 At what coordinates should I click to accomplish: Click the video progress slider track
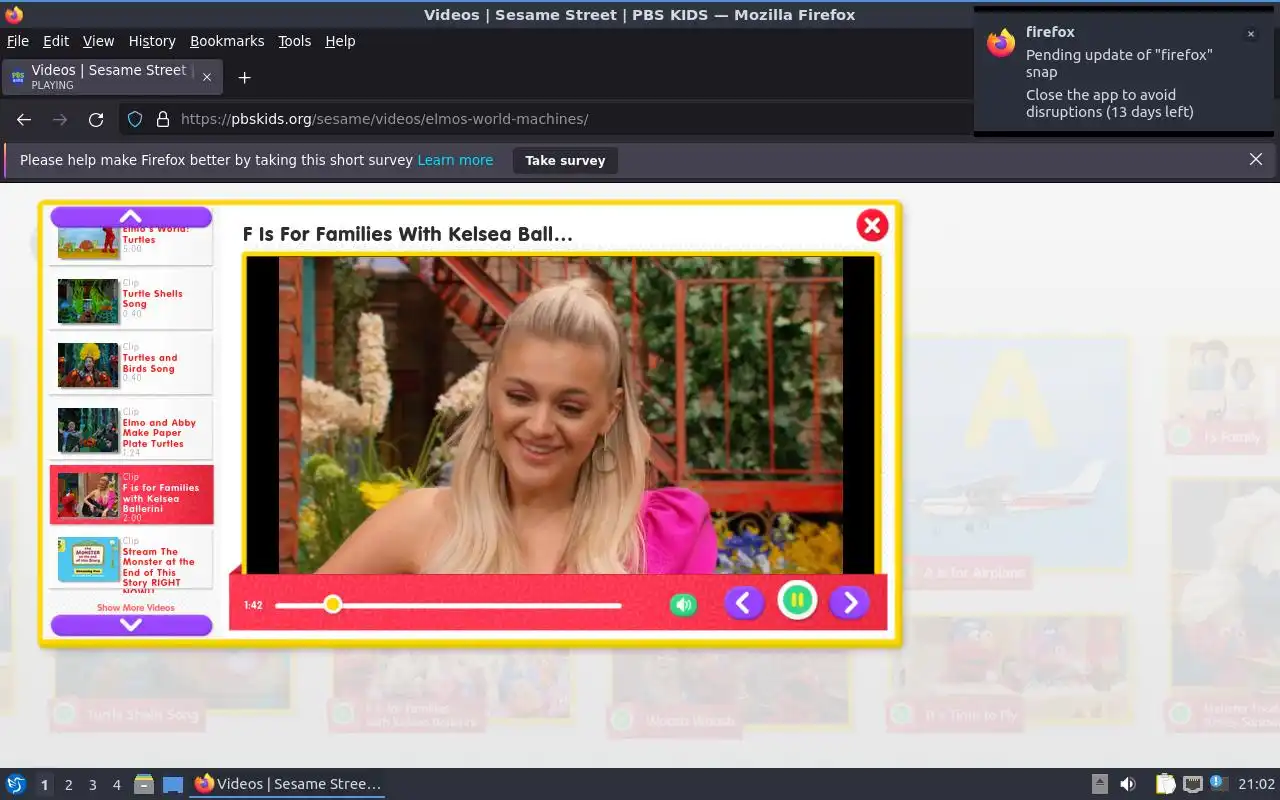(448, 605)
